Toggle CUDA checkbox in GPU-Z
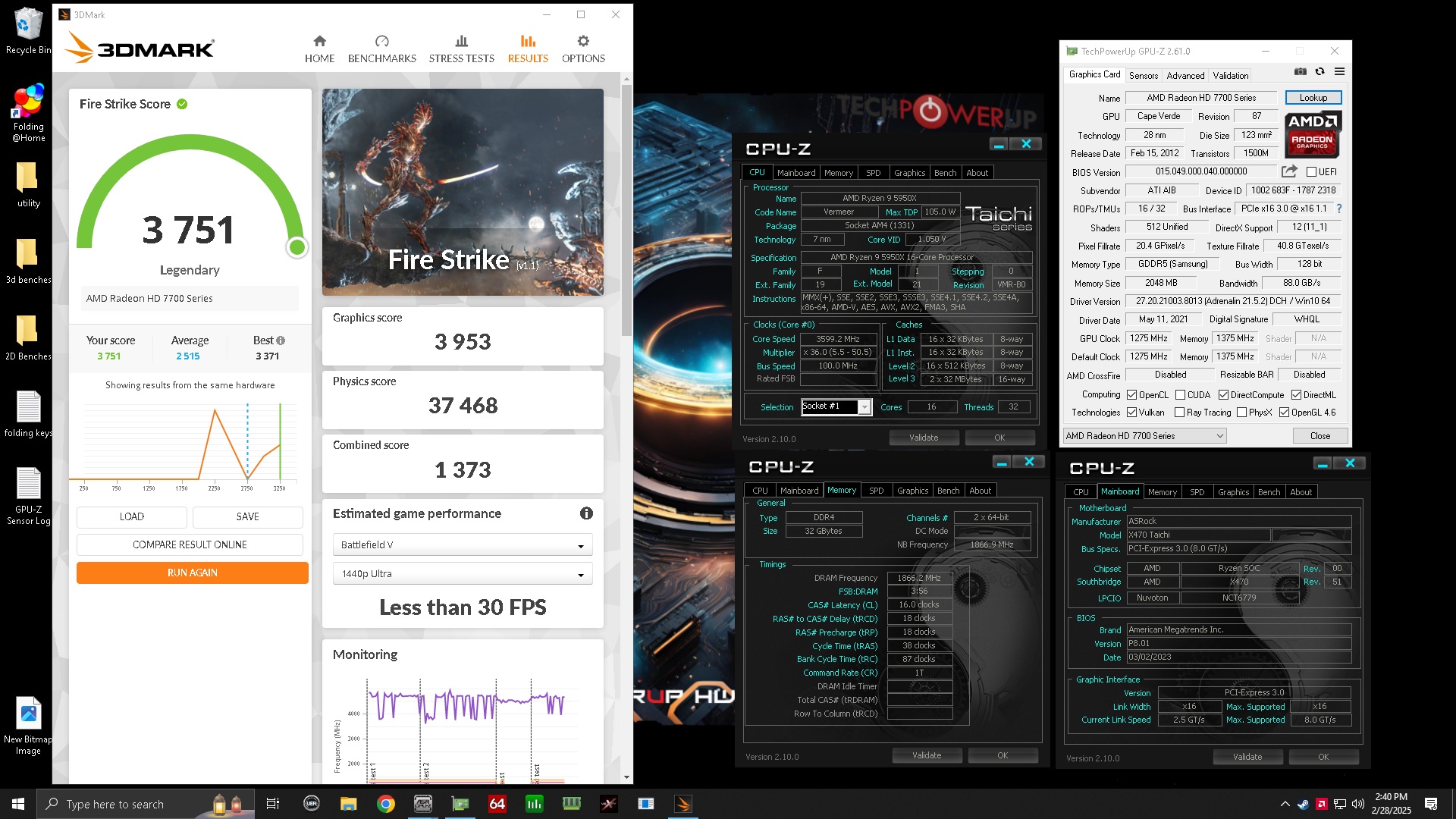1456x819 pixels. tap(1180, 395)
